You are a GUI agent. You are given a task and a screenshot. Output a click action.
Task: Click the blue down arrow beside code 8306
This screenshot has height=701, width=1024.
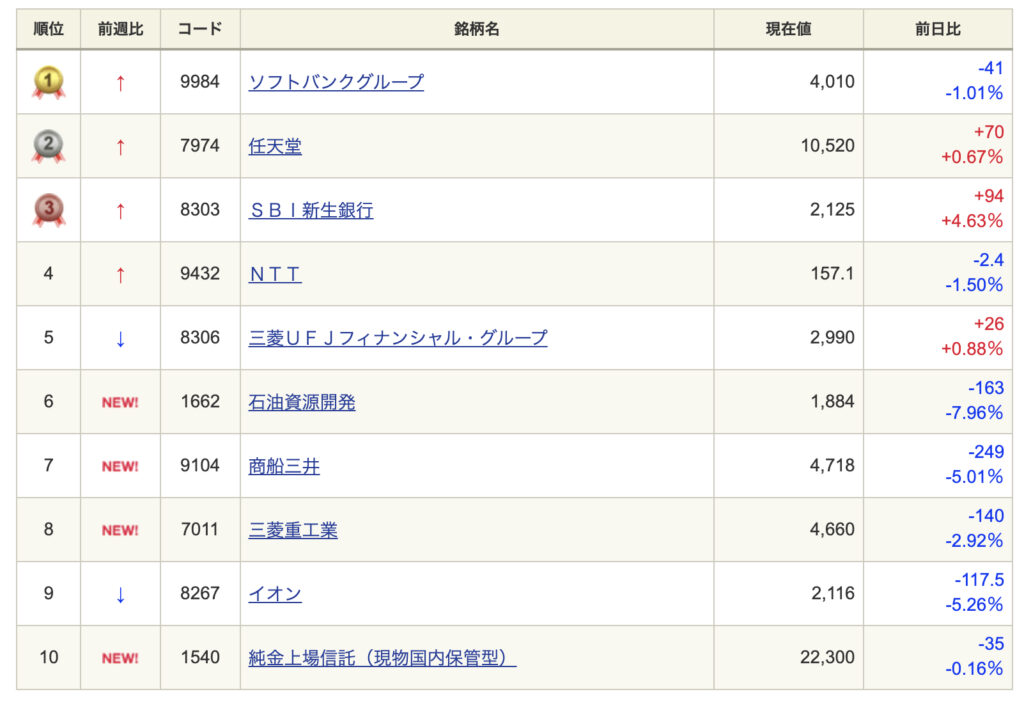(120, 339)
